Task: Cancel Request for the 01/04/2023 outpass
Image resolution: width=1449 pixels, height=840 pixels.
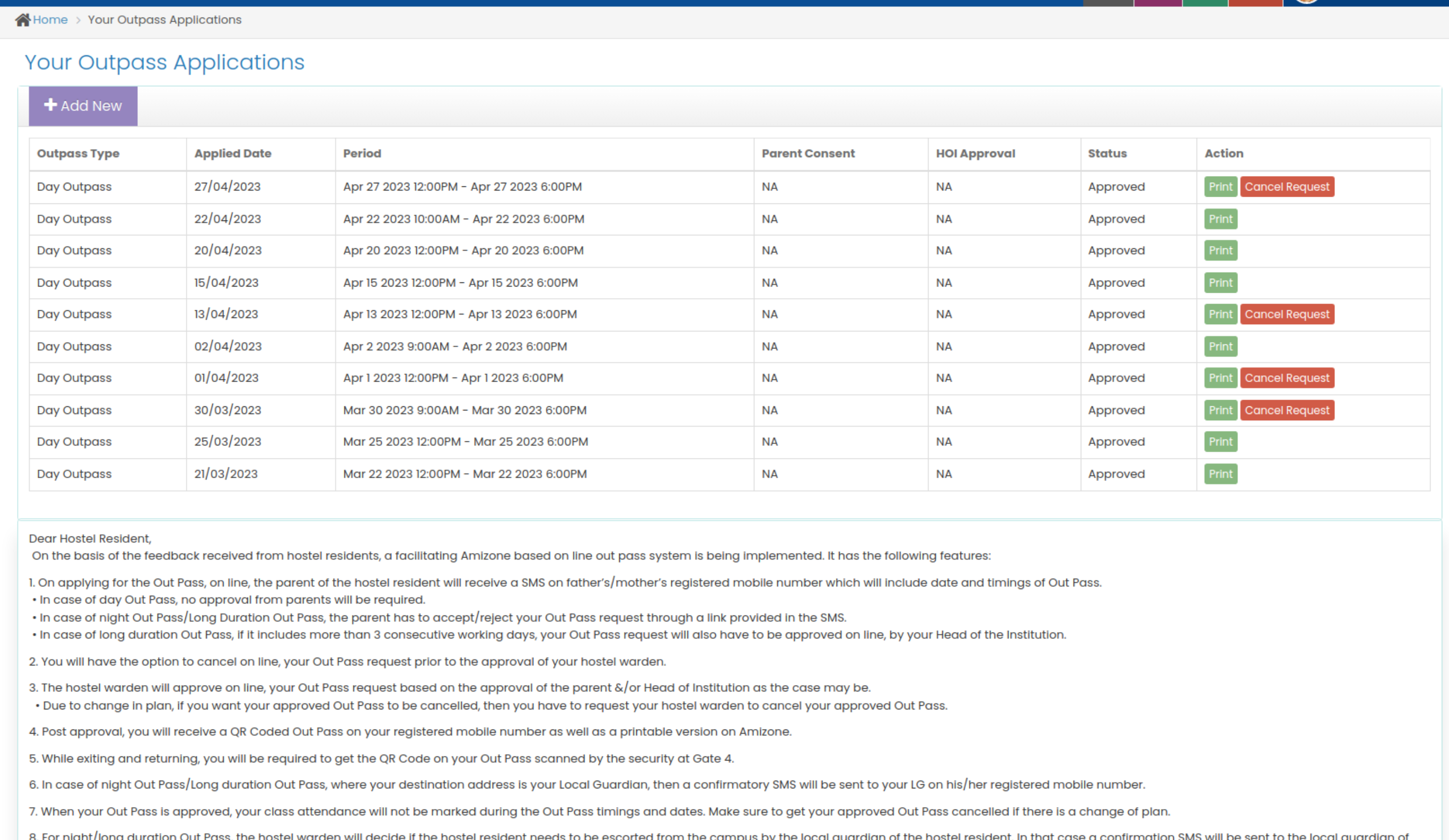Action: 1287,378
